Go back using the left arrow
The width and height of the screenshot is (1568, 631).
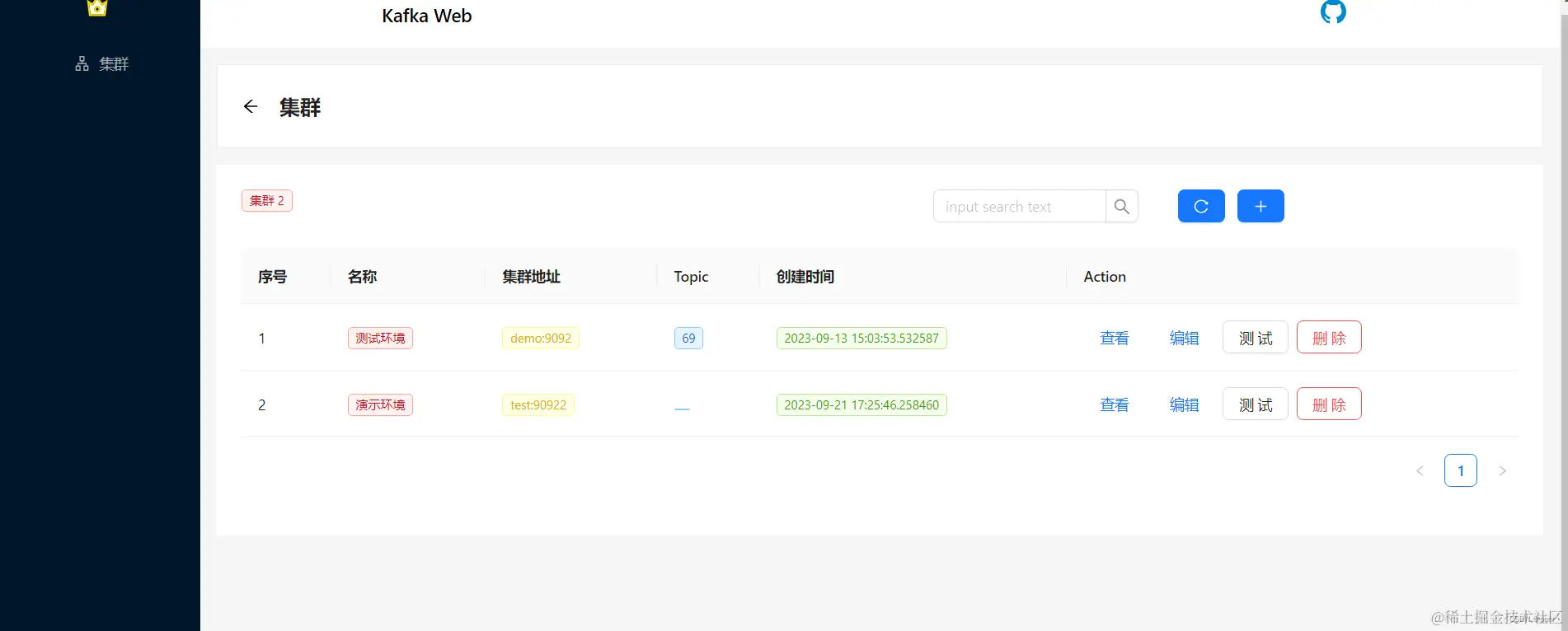pyautogui.click(x=251, y=107)
